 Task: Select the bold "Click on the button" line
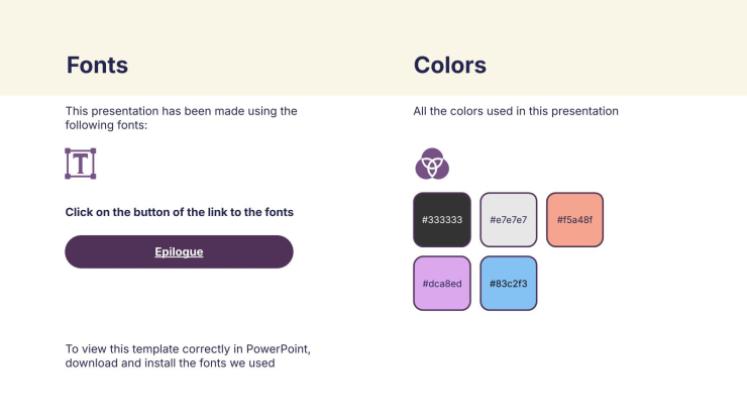179,212
